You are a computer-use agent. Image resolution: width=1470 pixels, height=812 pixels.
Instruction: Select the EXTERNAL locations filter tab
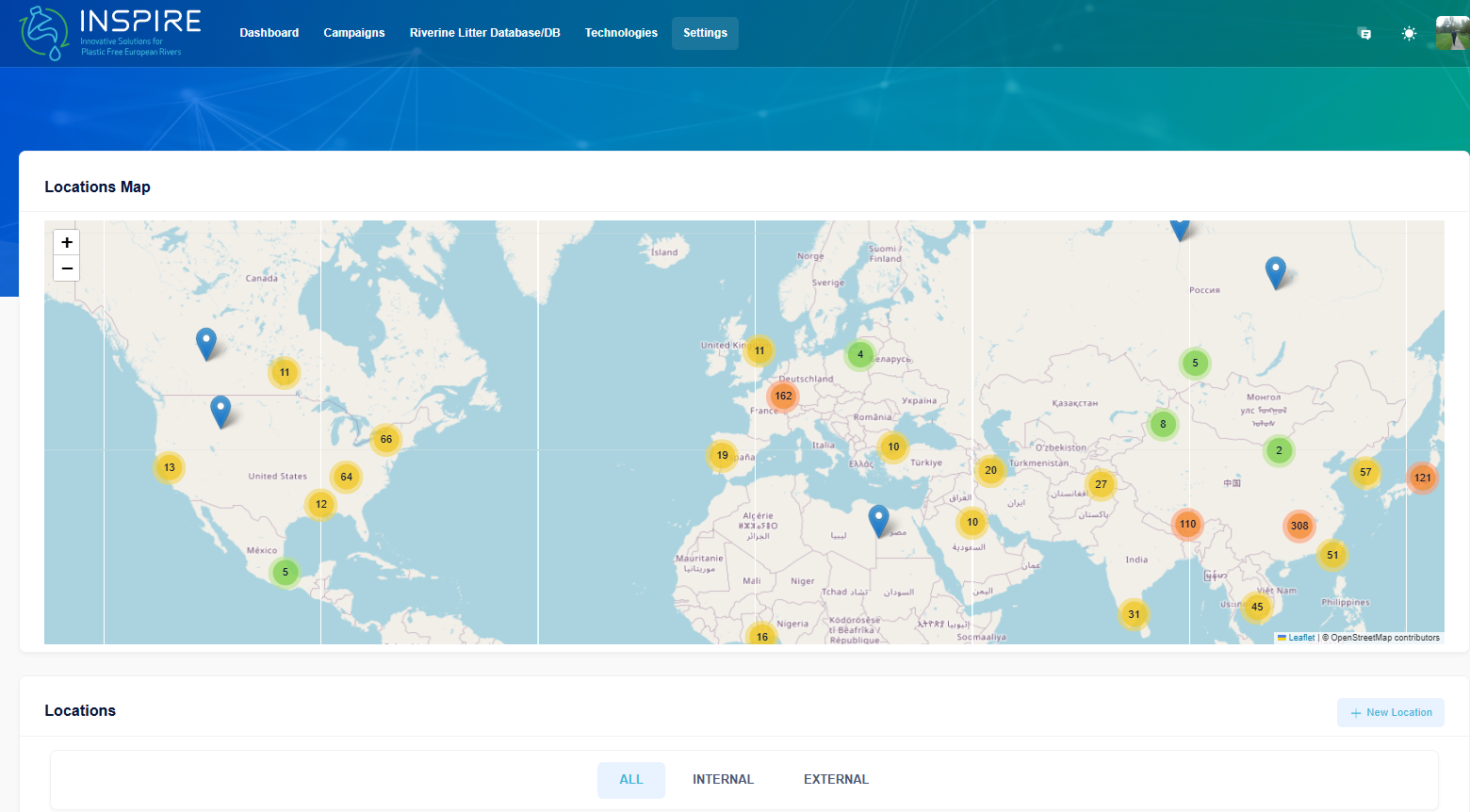pyautogui.click(x=836, y=780)
